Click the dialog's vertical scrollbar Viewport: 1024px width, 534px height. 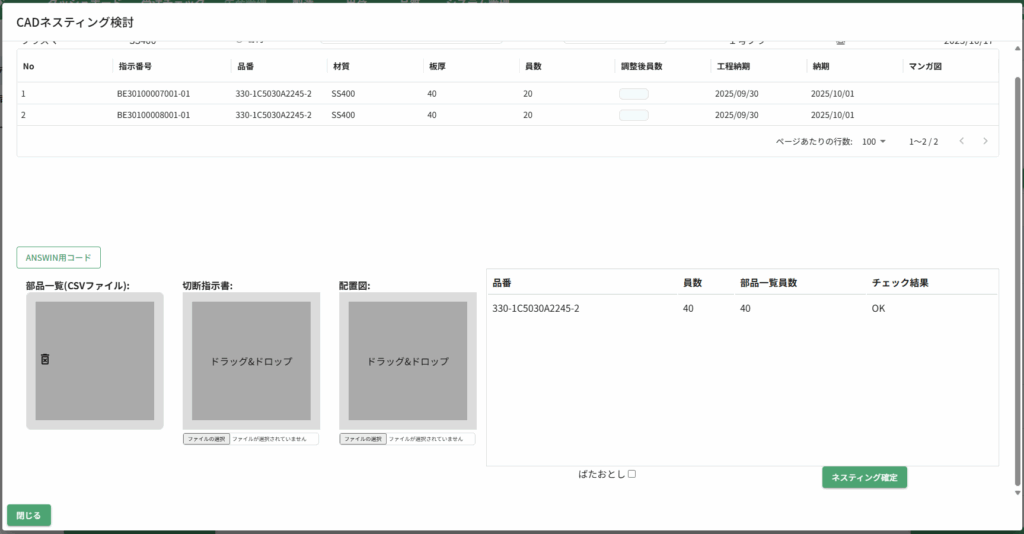pyautogui.click(x=1018, y=280)
